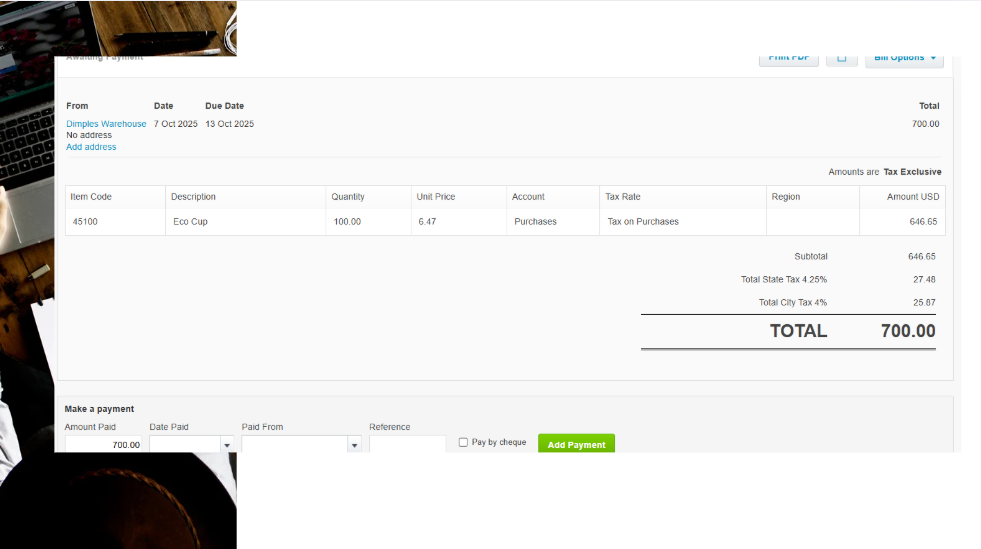
Task: Click the copy icon button beside Print PDF
Action: 841,60
